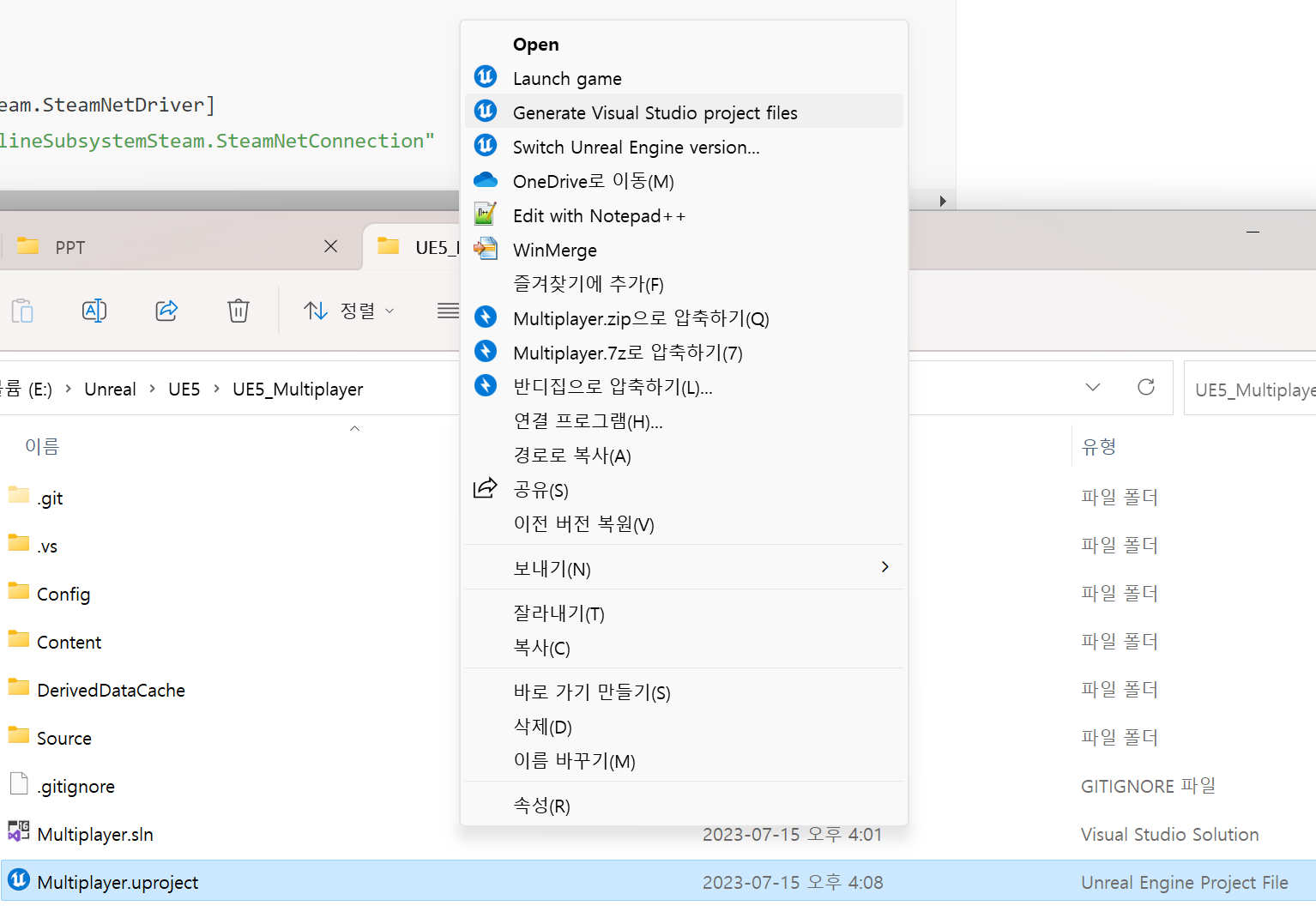The width and height of the screenshot is (1316, 912).
Task: Select Switch Unreal Engine version...
Action: pyautogui.click(x=684, y=147)
